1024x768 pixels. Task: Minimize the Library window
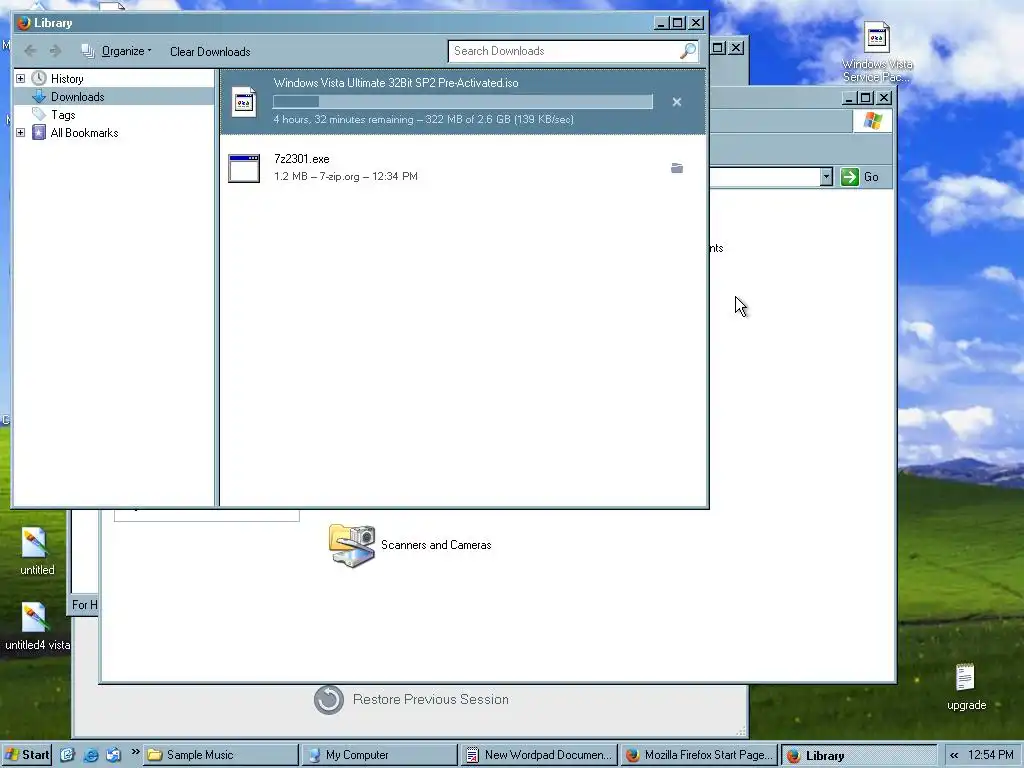[661, 23]
